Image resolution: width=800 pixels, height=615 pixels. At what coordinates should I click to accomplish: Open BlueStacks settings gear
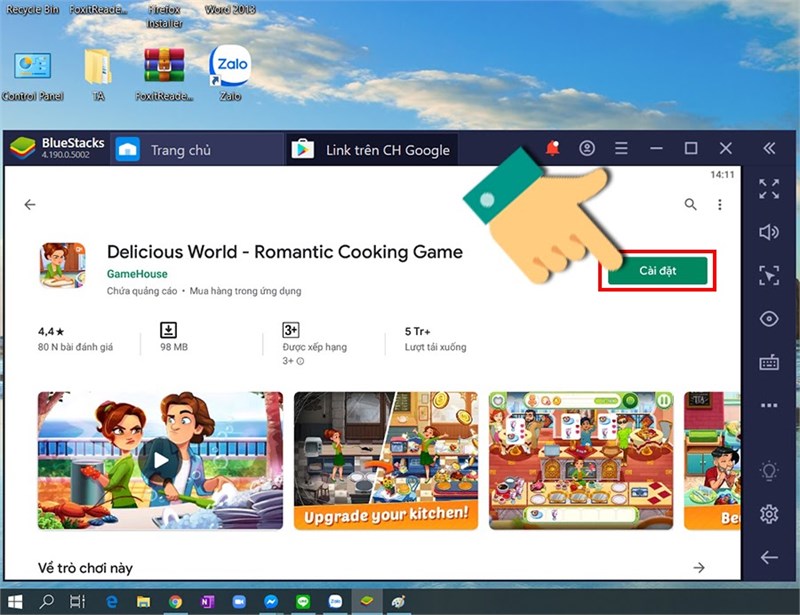[x=768, y=514]
